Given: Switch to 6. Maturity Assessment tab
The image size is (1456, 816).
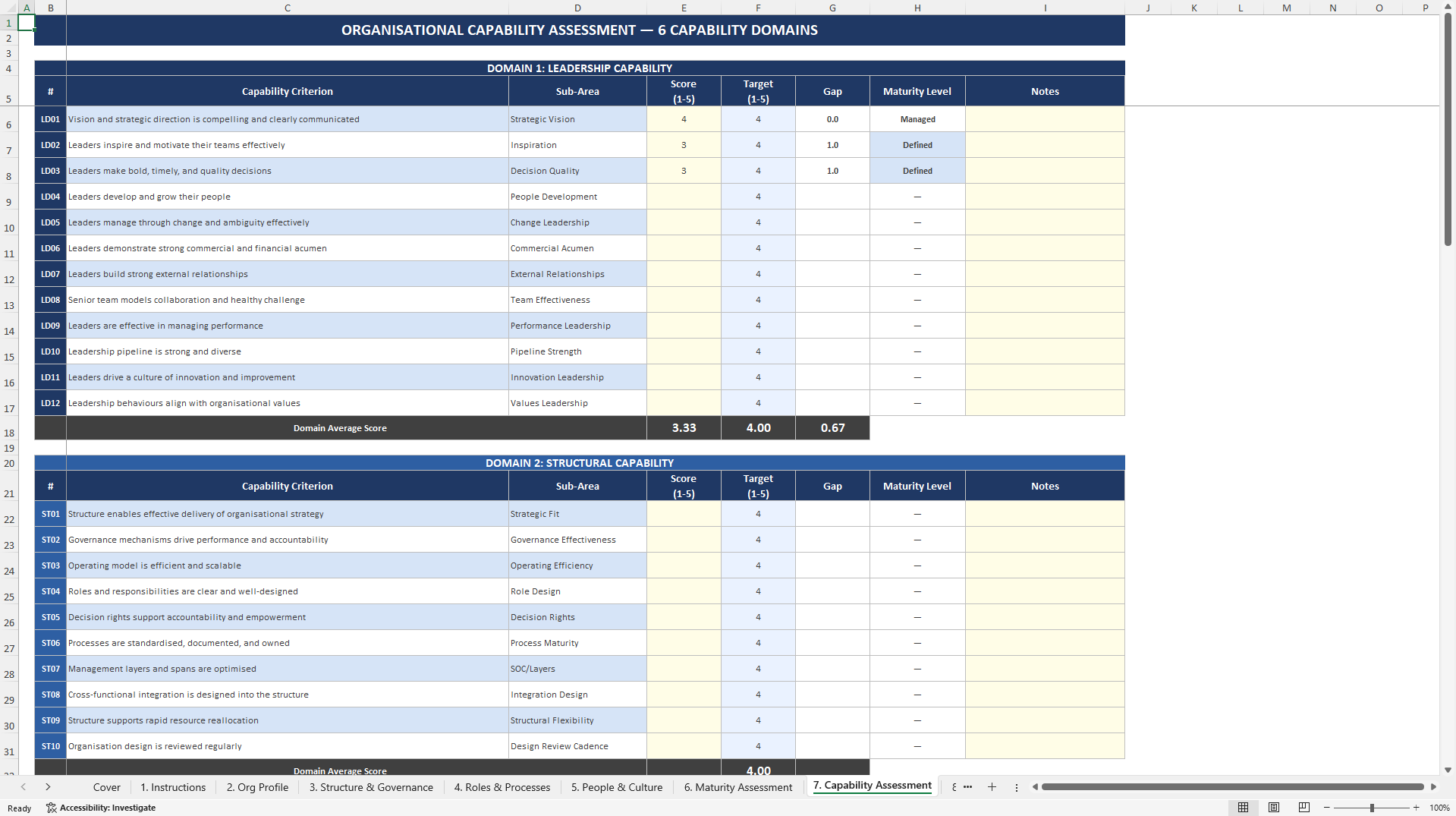Looking at the screenshot, I should (738, 787).
